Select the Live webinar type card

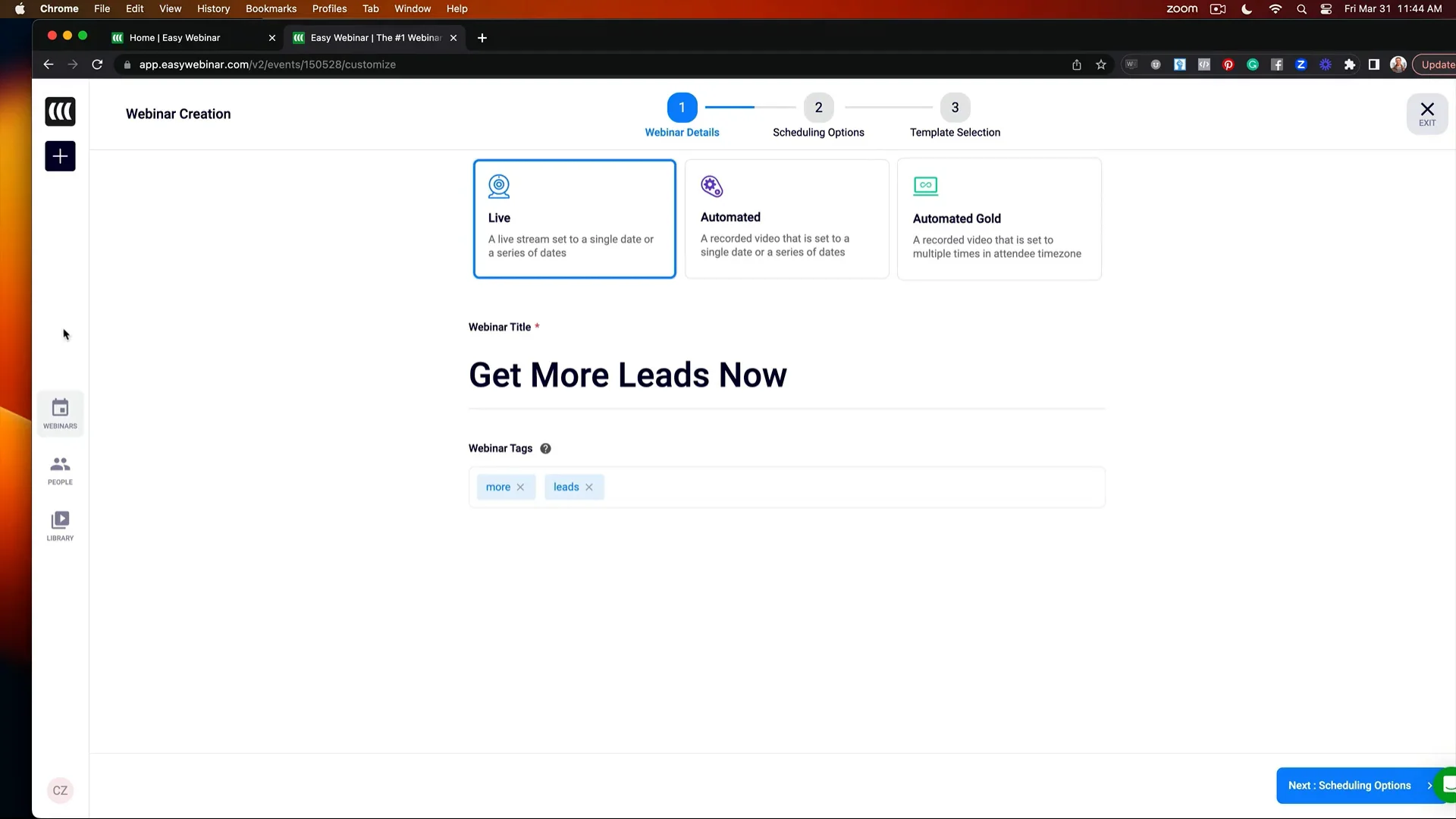tap(574, 217)
